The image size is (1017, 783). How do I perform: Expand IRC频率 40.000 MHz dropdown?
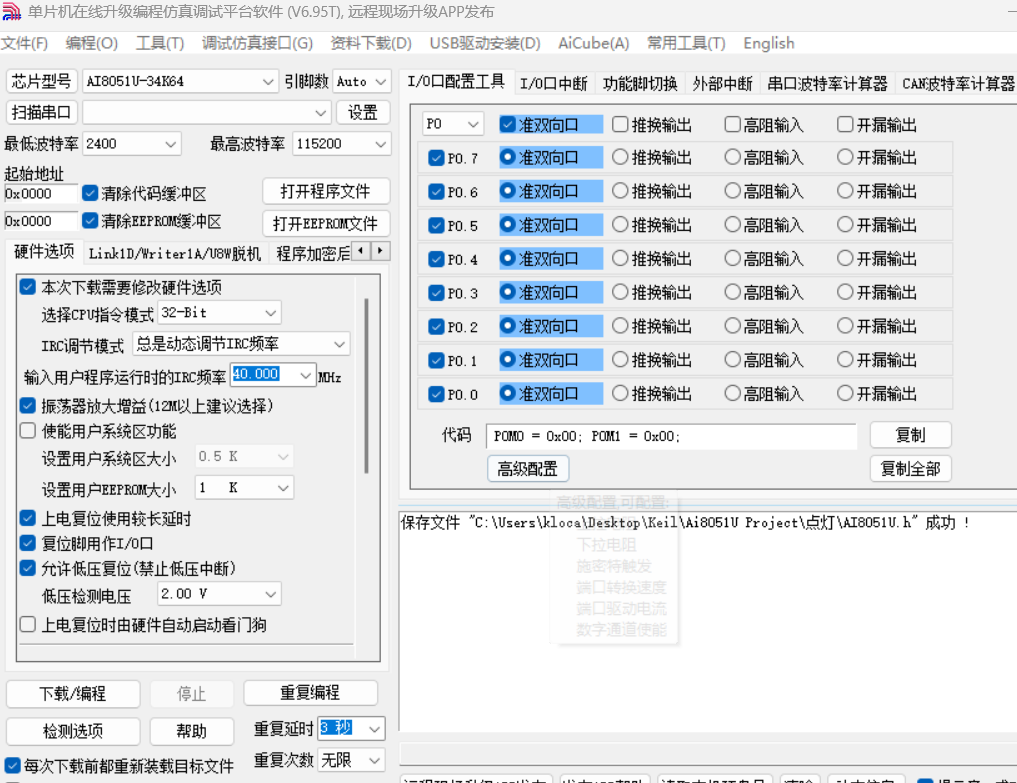point(305,375)
